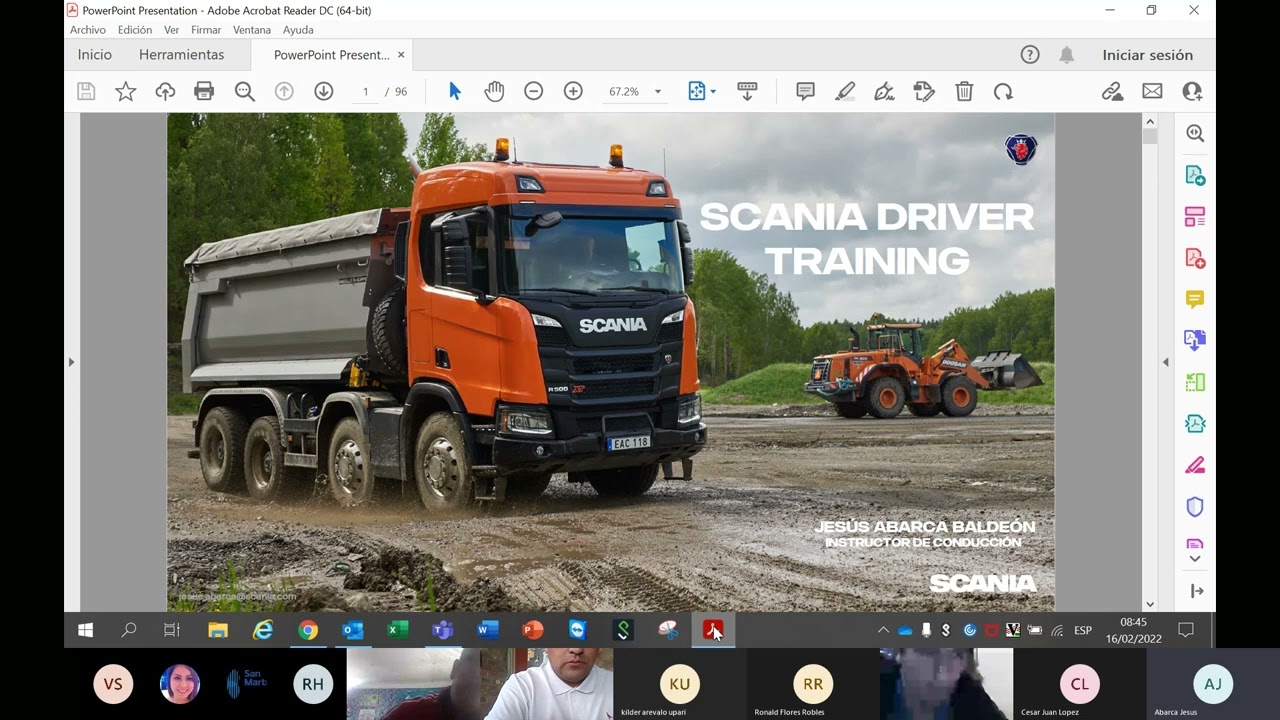Viewport: 1280px width, 720px height.
Task: Close the PowerPoint Present... tab
Action: tap(401, 55)
